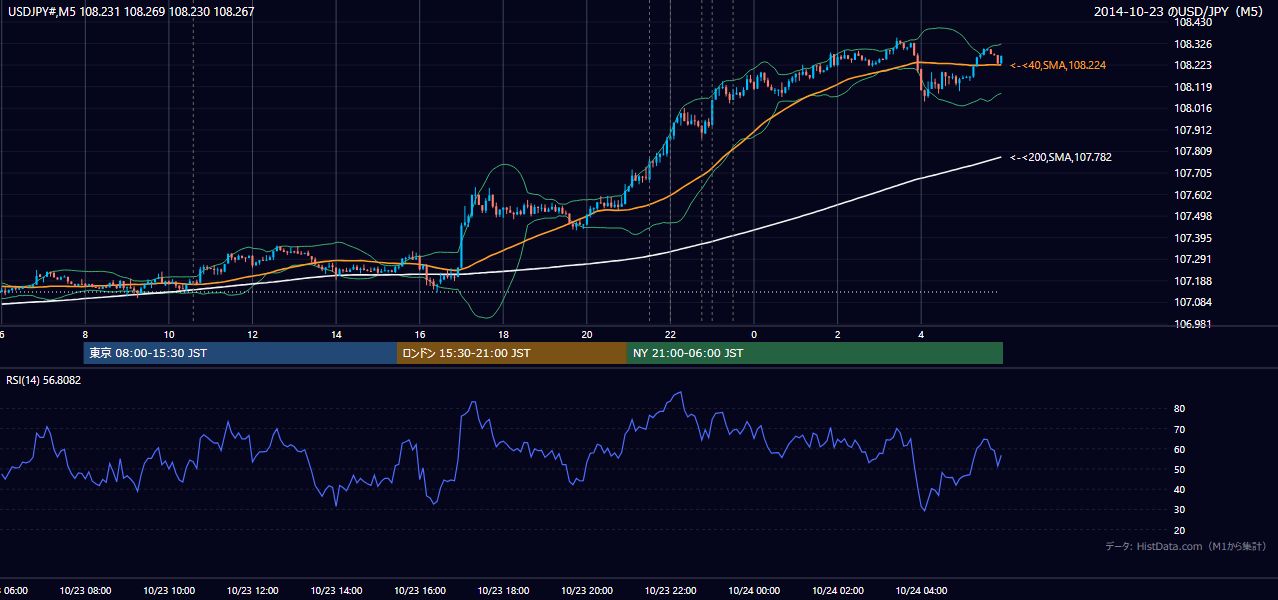The height and width of the screenshot is (600, 1278).
Task: Click RSI scale value 30
Action: point(1180,510)
